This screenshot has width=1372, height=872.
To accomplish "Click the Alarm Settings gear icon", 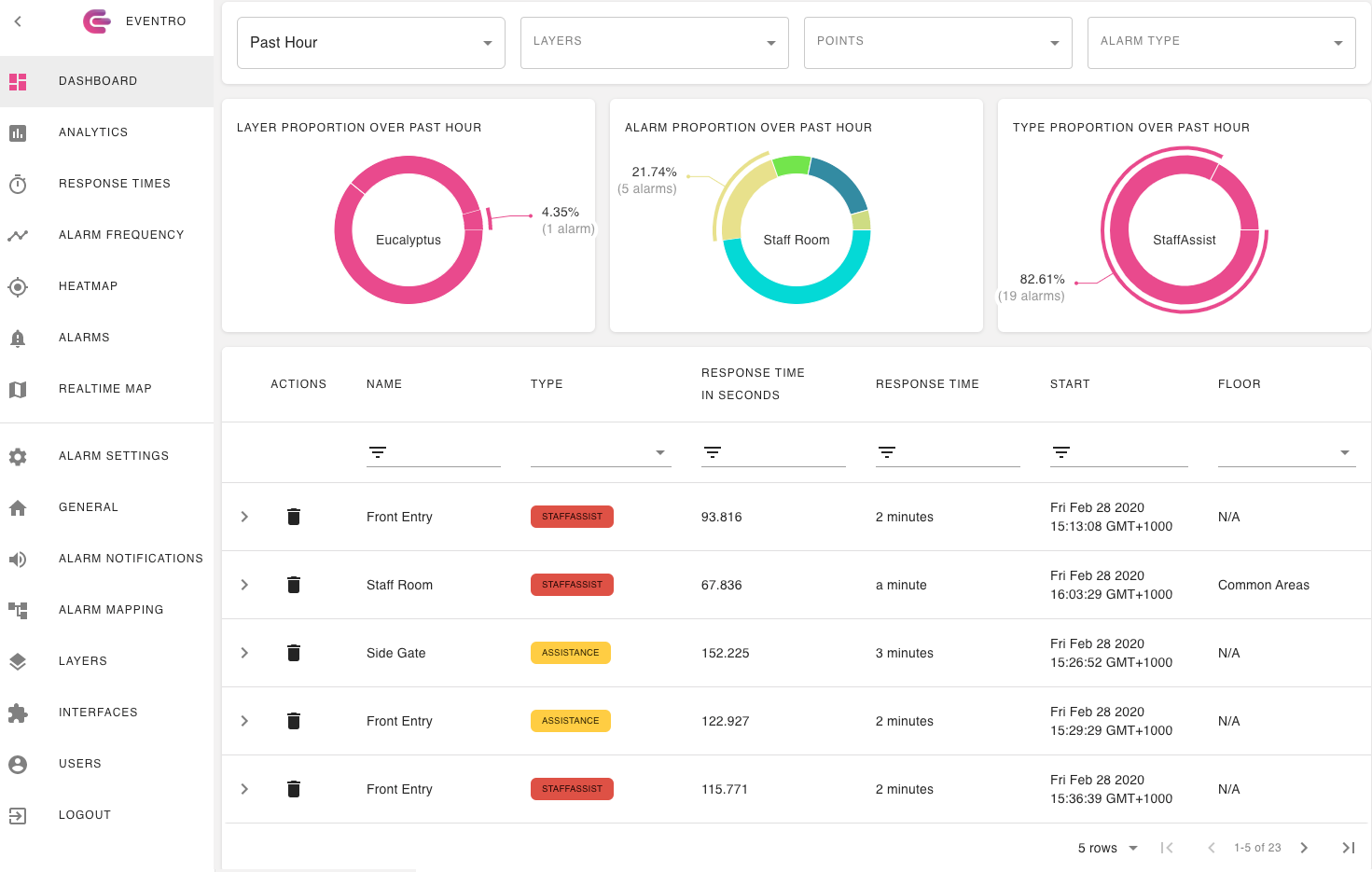I will 18,456.
